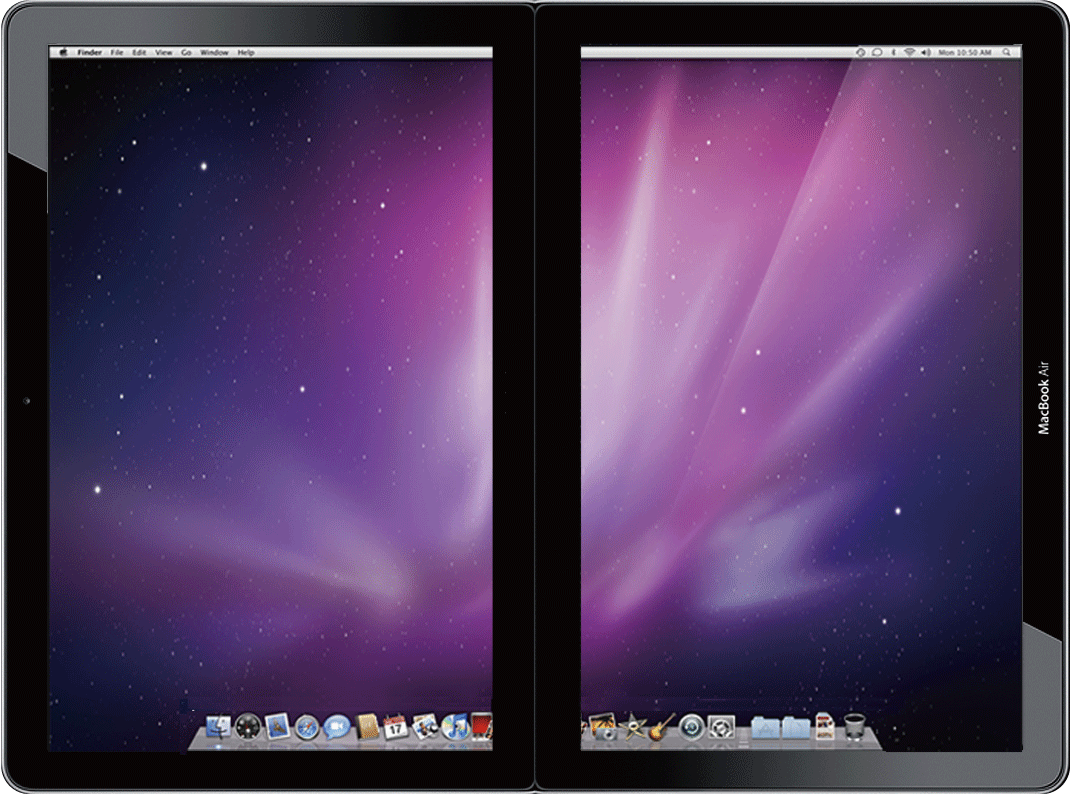
Task: Open the Trash in the Dock
Action: click(x=854, y=727)
